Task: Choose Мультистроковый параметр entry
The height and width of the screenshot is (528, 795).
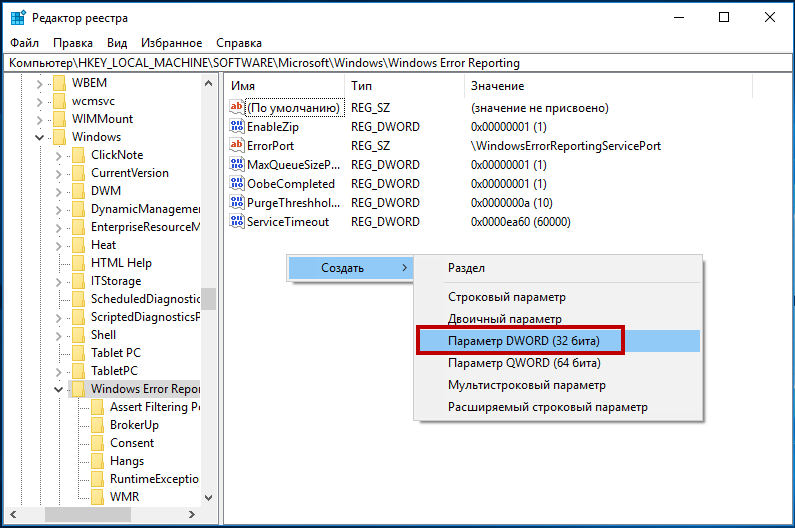Action: click(x=558, y=385)
